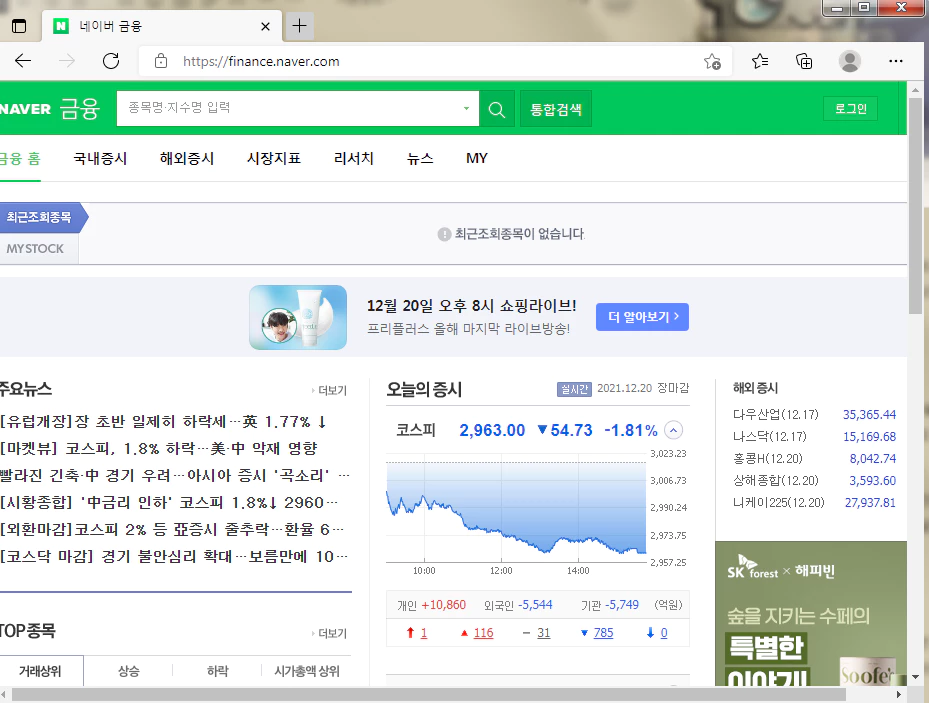Add this page to favorites
Screen dimensions: 929x703
(712, 61)
